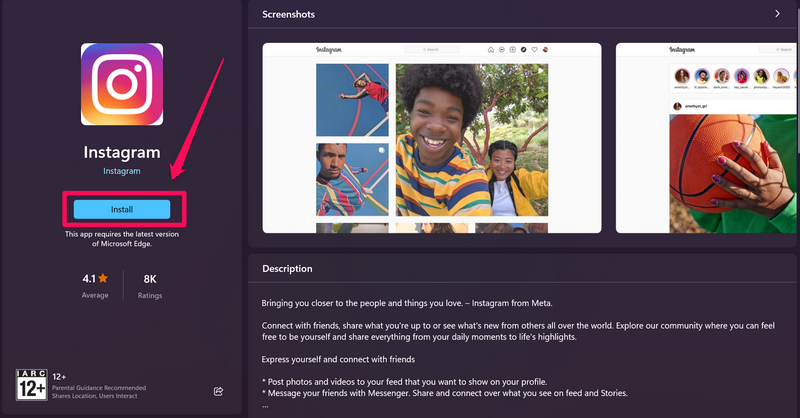
Task: Click 'Bringing you closer to the people' line
Action: pos(407,303)
